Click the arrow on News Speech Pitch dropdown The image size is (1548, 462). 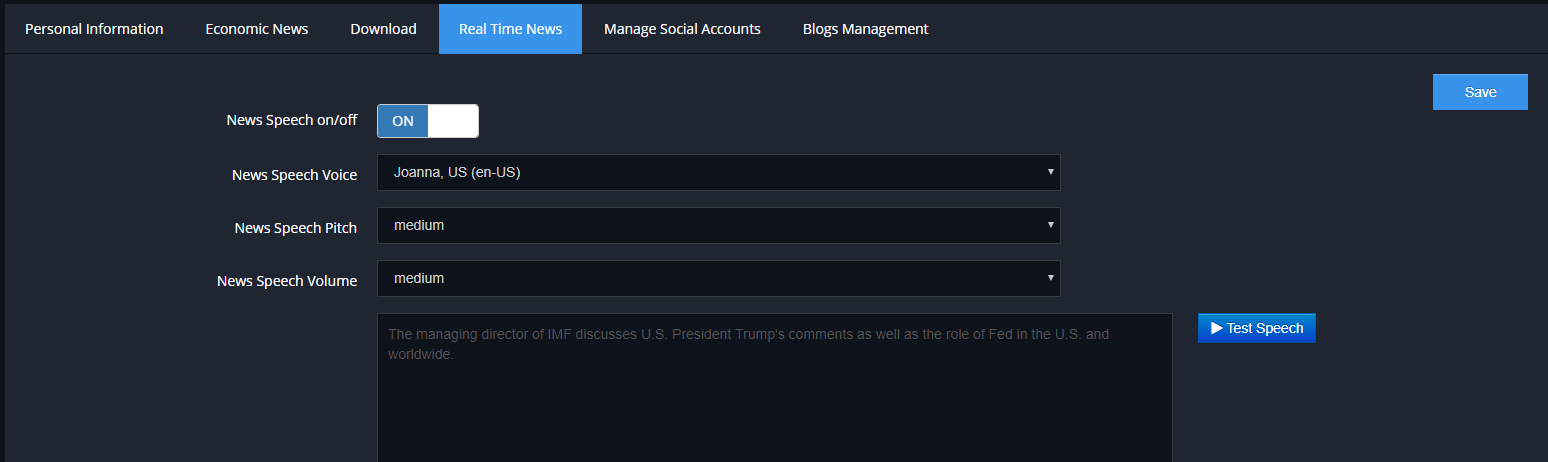point(1050,225)
